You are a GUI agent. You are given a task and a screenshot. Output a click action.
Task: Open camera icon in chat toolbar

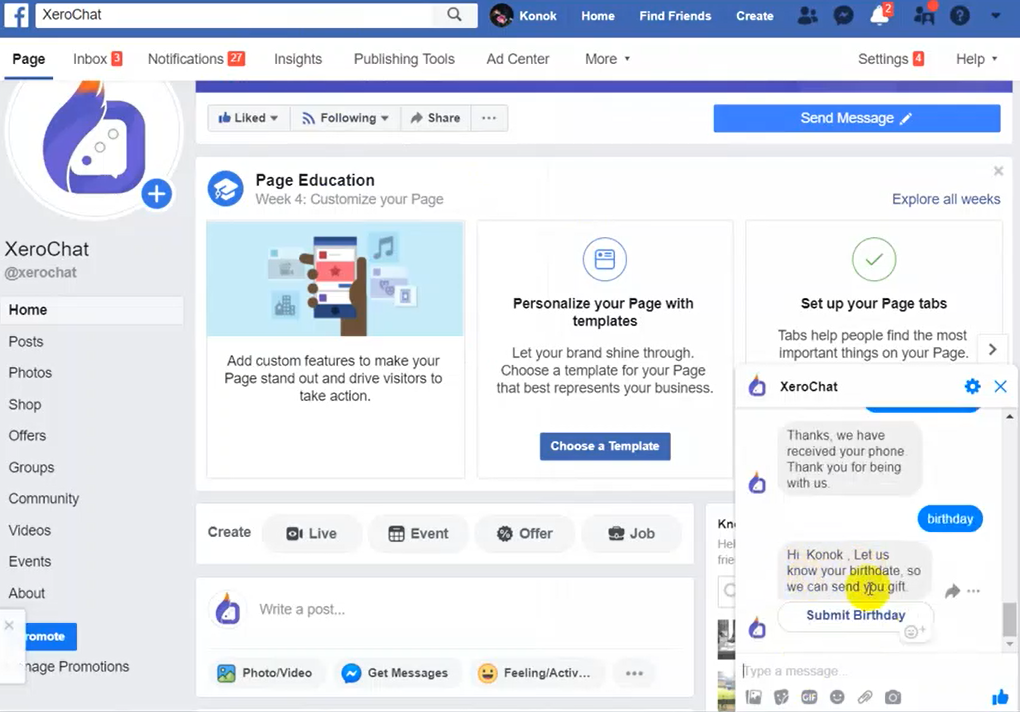tap(892, 698)
